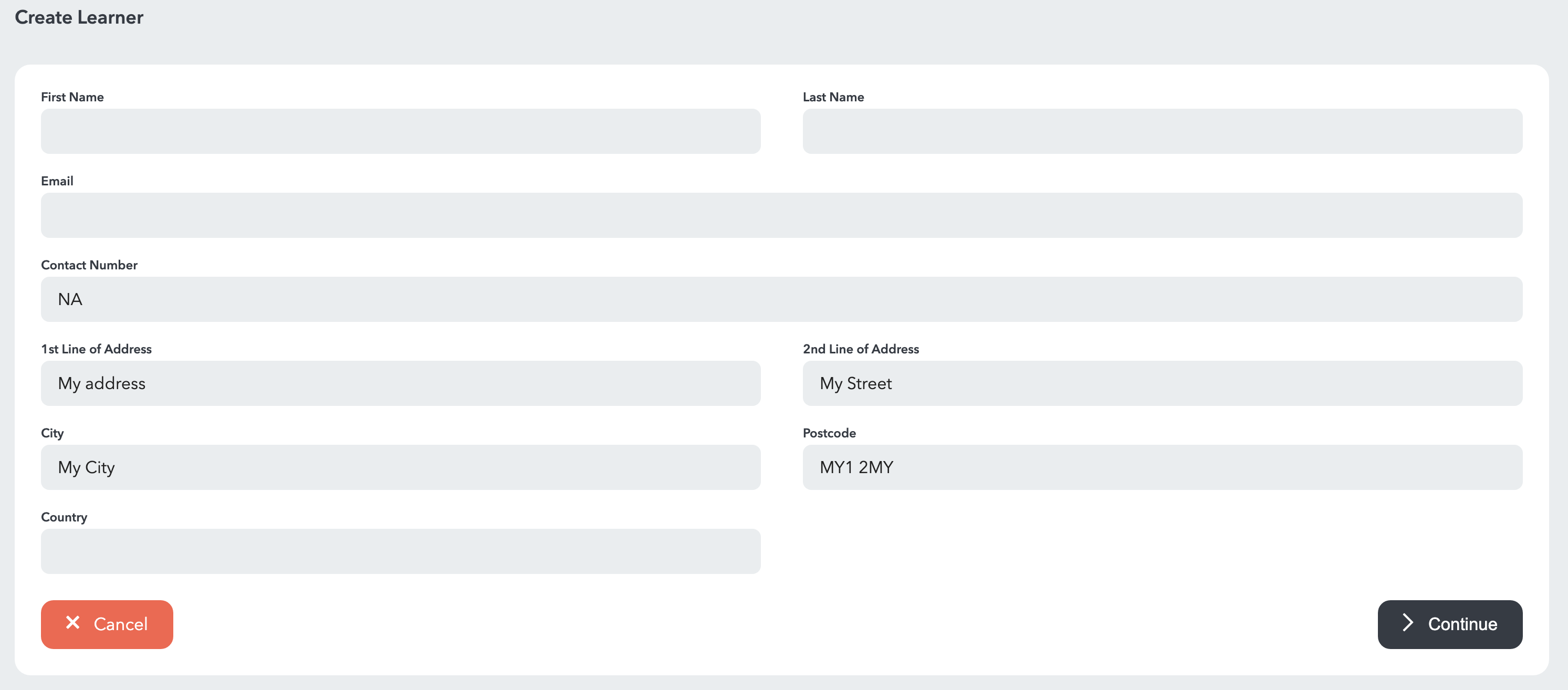Click the Last Name label

833,97
